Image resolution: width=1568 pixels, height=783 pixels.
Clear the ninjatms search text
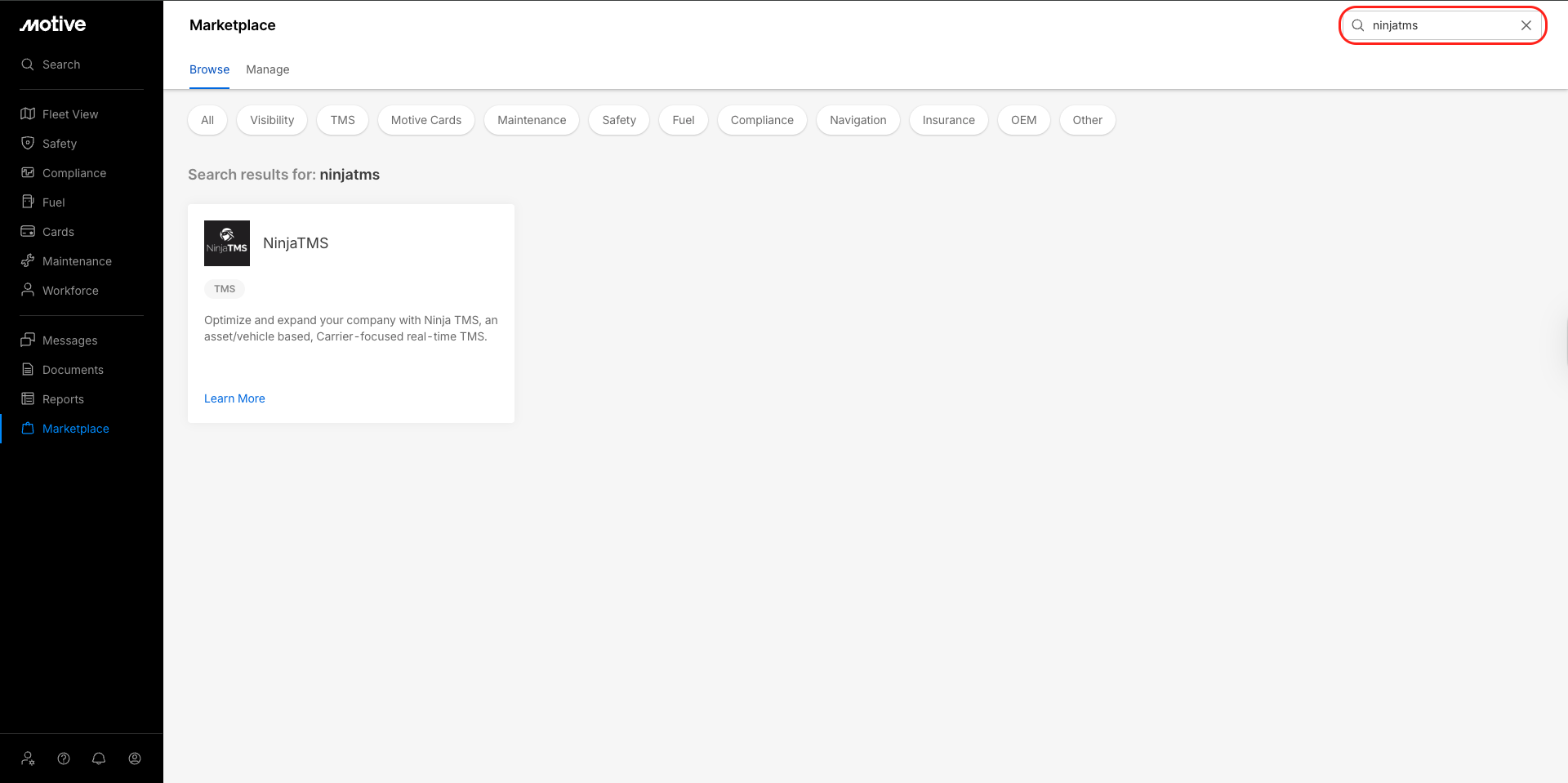1526,25
